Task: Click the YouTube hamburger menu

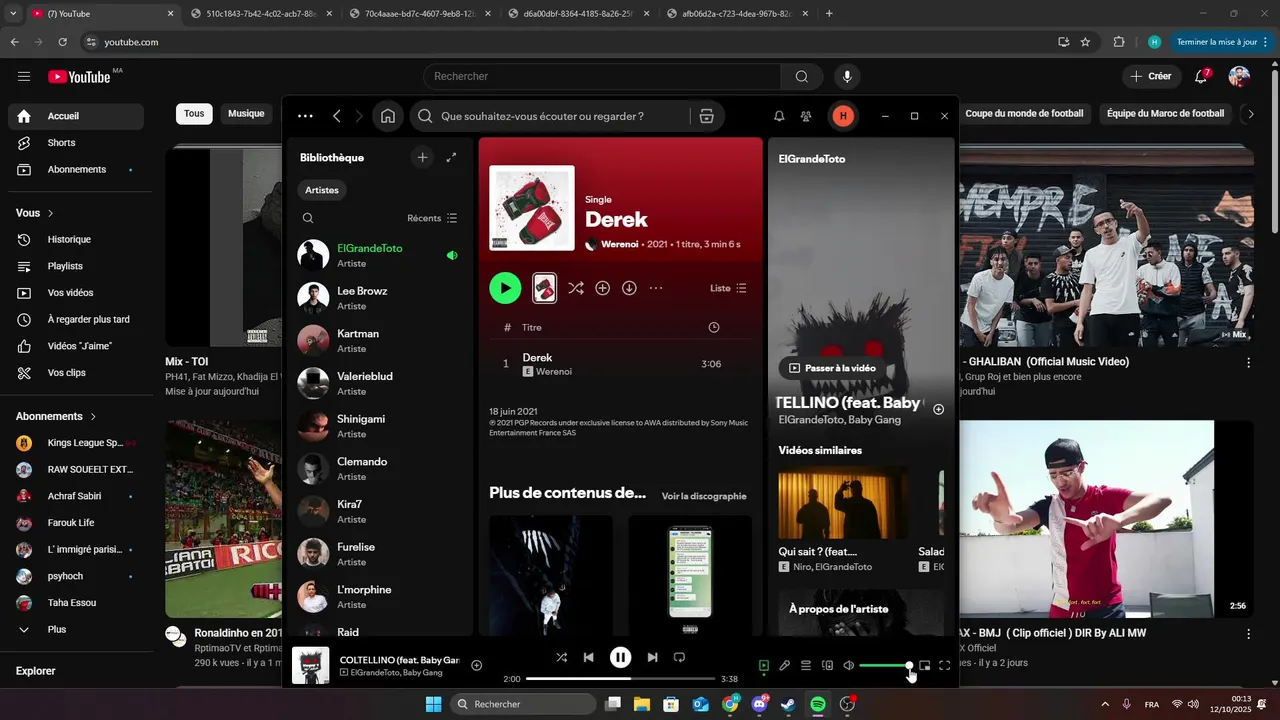Action: pos(24,77)
